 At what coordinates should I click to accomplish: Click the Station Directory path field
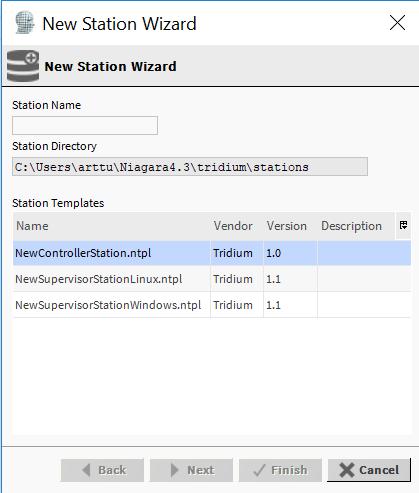click(x=190, y=167)
